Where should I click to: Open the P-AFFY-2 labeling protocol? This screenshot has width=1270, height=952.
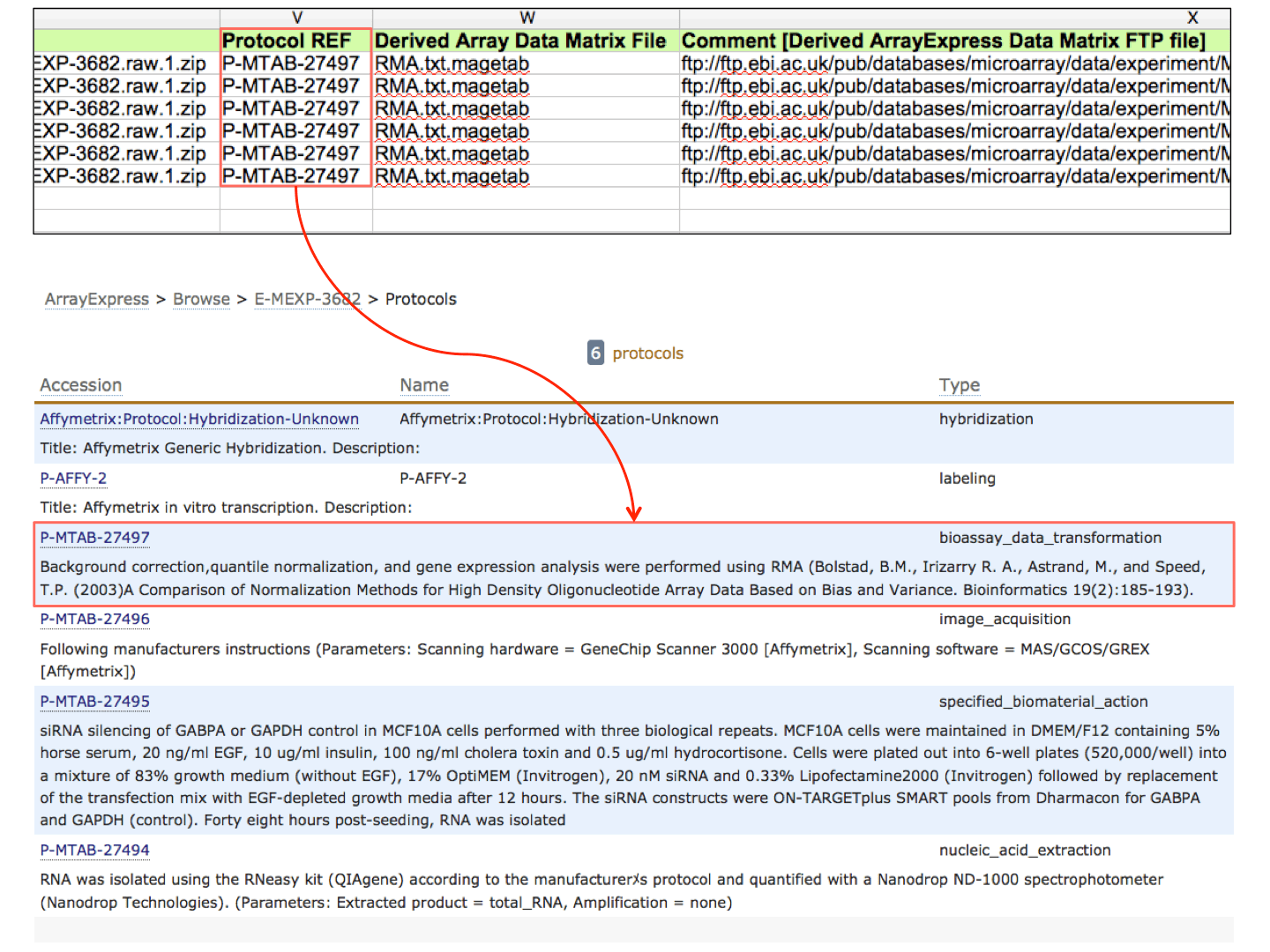pyautogui.click(x=73, y=478)
